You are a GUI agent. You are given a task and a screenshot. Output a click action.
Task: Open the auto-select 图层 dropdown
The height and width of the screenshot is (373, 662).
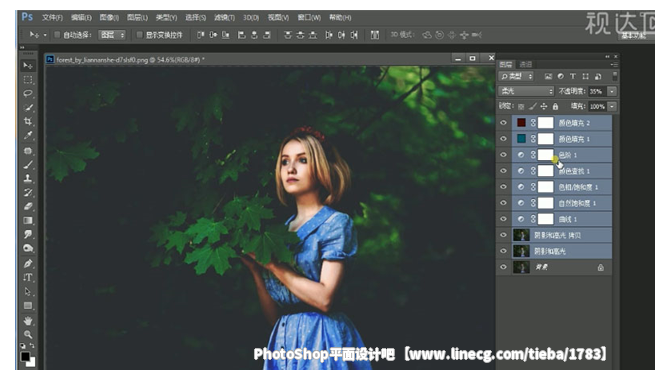[x=112, y=35]
